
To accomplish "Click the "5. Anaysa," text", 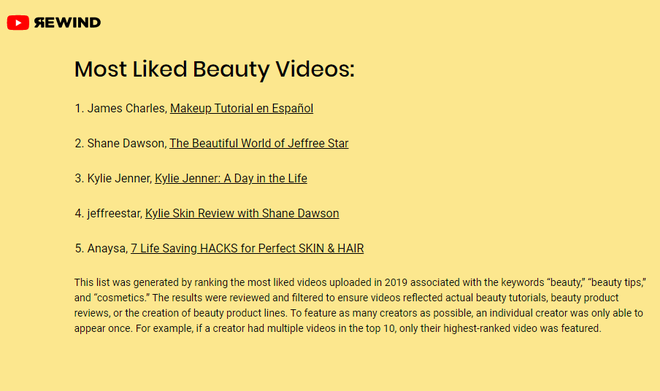I will 101,248.
